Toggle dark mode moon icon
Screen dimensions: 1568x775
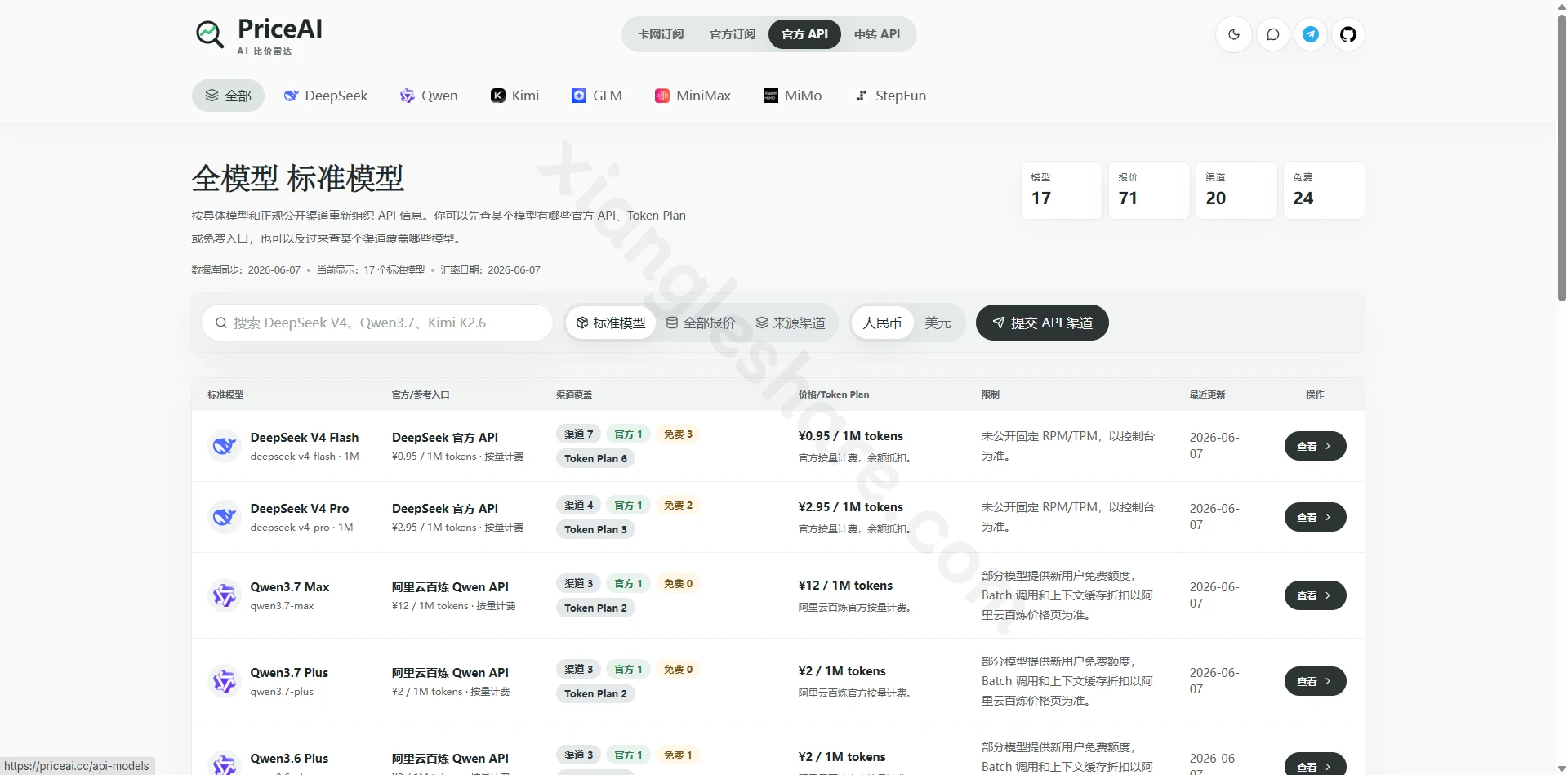[1234, 34]
